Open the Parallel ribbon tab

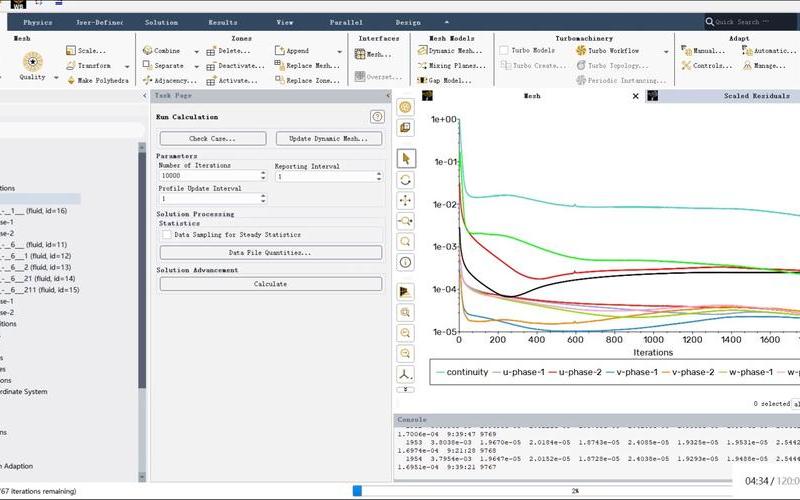(x=346, y=22)
